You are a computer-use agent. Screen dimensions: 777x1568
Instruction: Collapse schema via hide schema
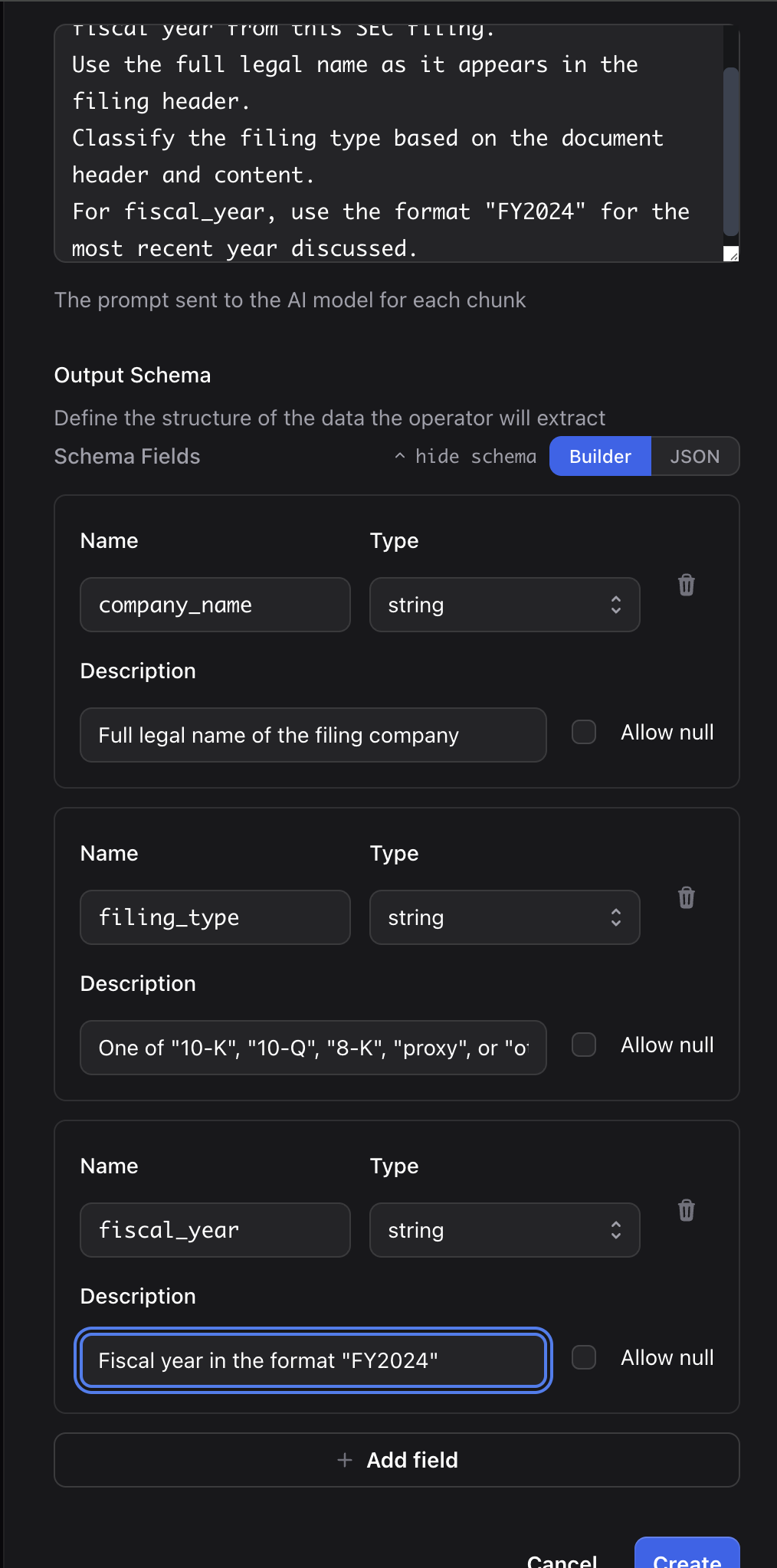click(465, 456)
